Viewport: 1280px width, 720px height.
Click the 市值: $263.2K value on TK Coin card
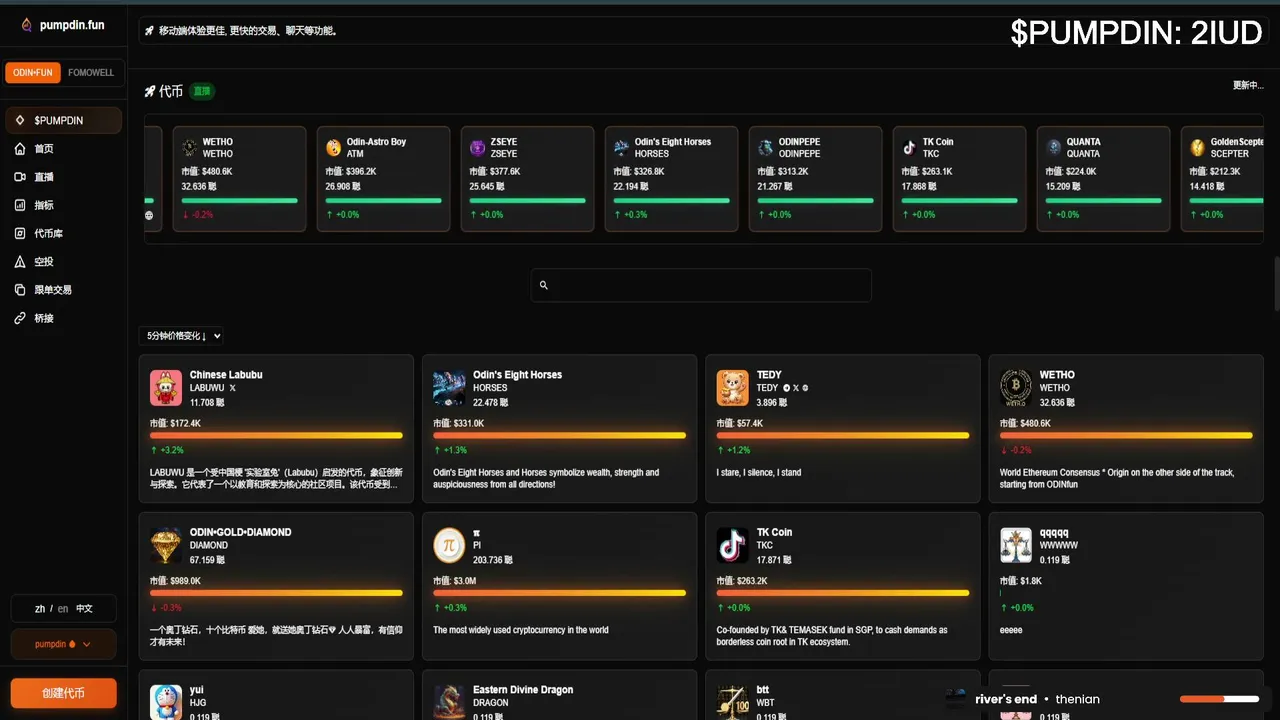(742, 581)
